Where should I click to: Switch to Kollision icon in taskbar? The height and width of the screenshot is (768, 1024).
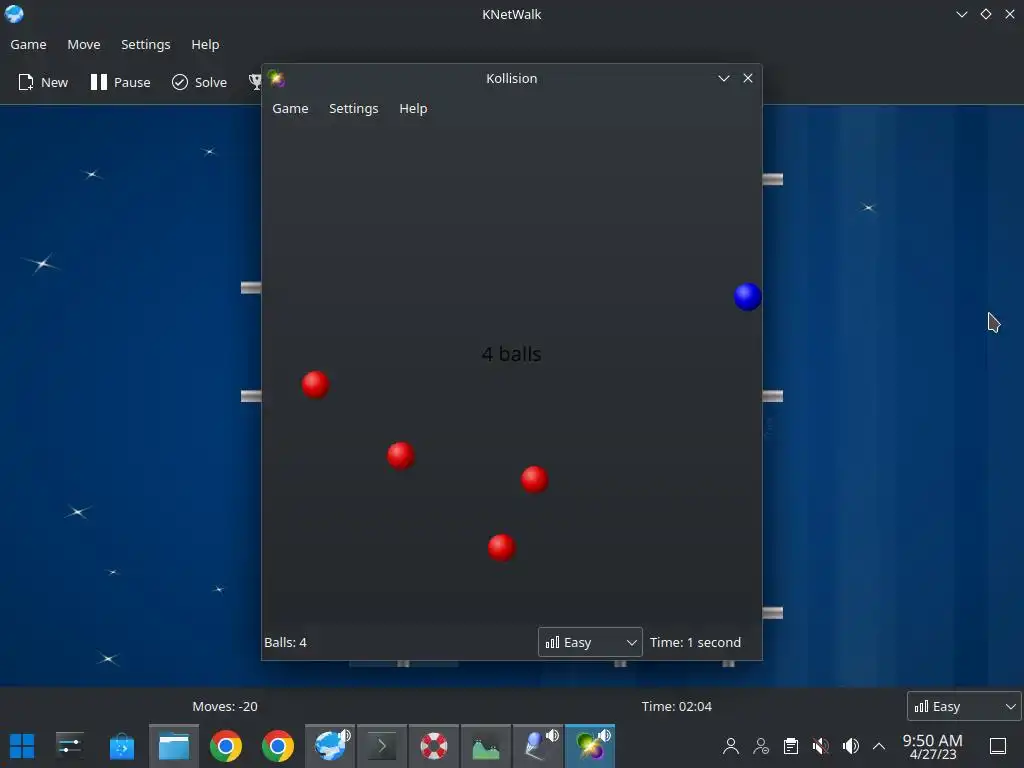(x=590, y=746)
